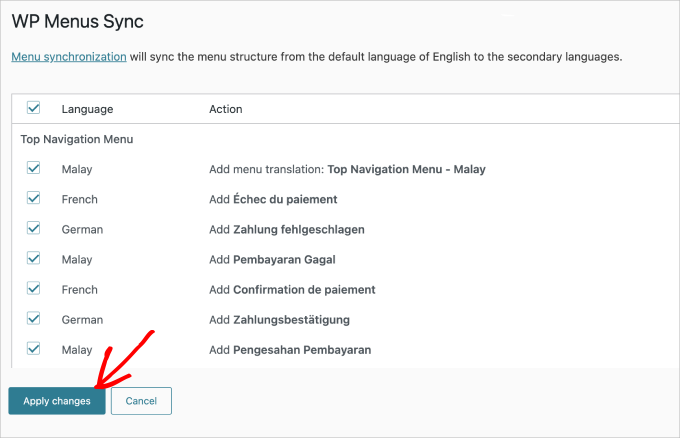Toggle the select-all checkbox in table header

[x=33, y=108]
